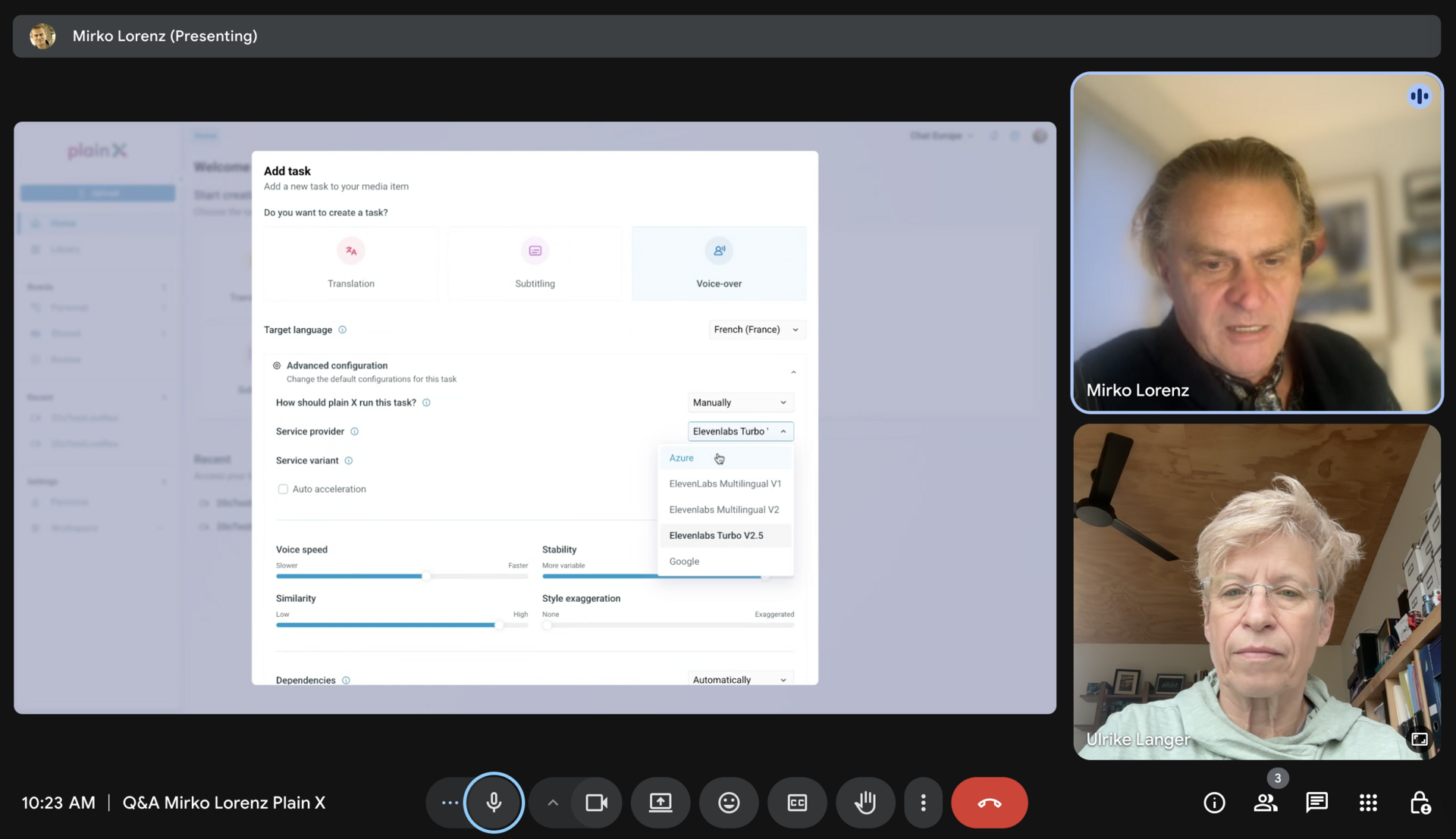Open the present screen control
Image resolution: width=1456 pixels, height=839 pixels.
pos(660,803)
